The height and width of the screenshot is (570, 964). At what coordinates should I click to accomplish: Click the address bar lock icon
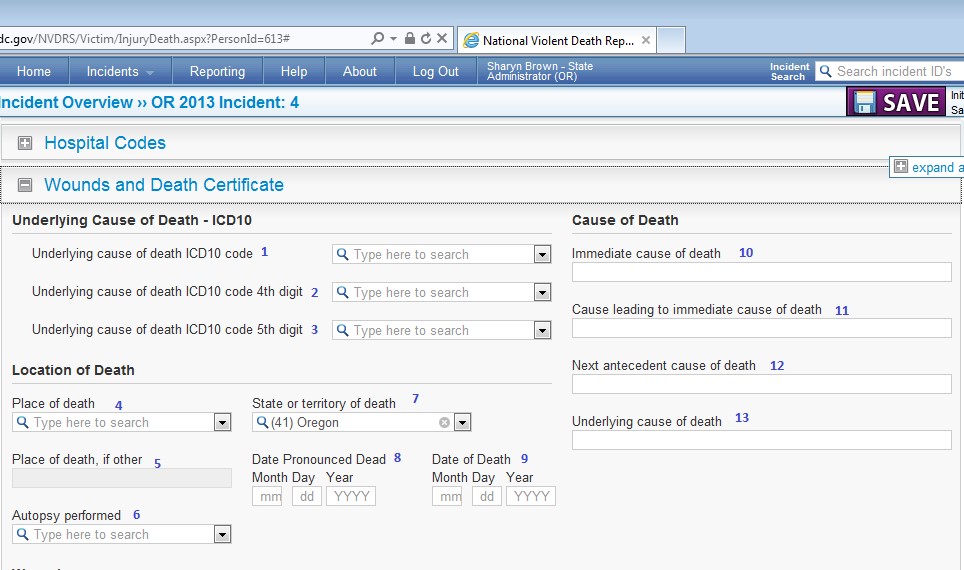[409, 39]
